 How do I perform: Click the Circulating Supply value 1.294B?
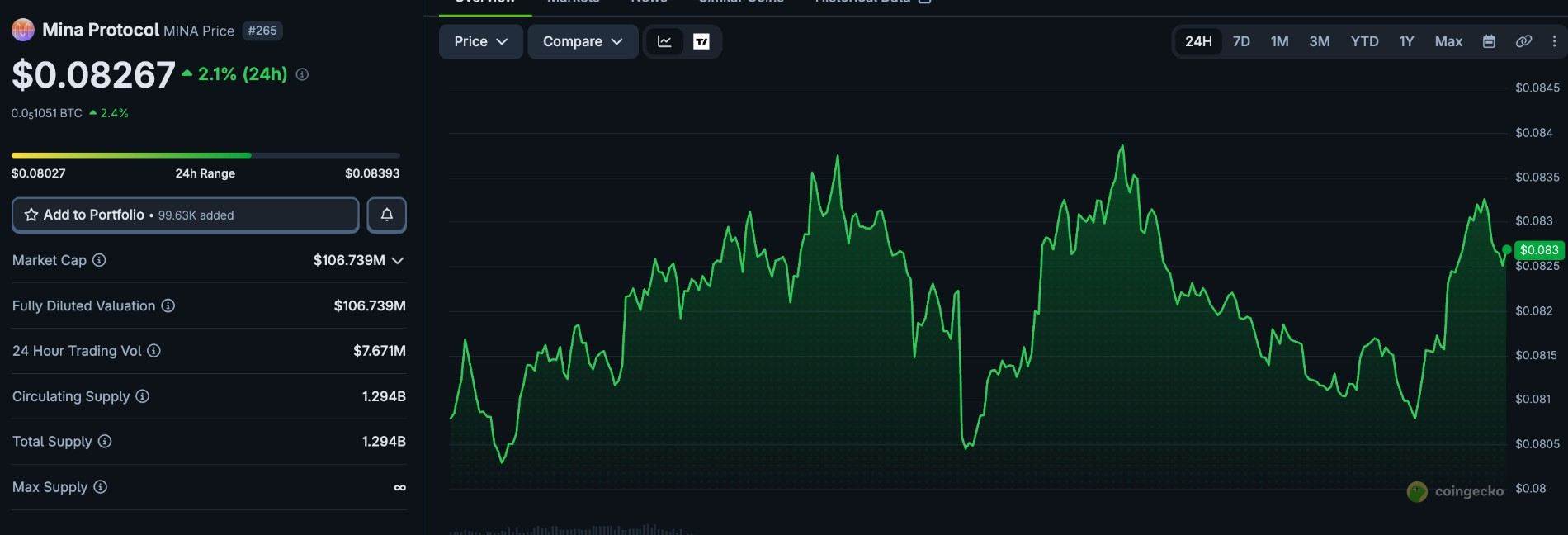384,396
